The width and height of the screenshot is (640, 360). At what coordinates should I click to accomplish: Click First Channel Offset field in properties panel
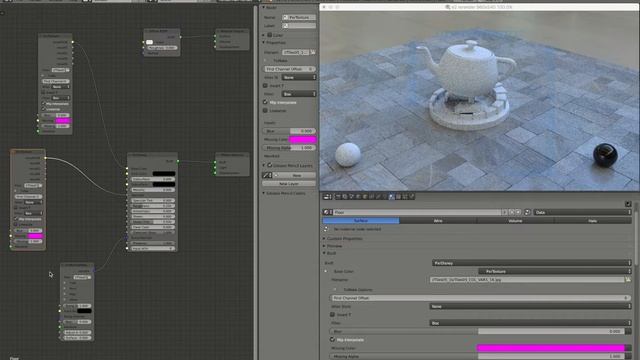pos(480,298)
